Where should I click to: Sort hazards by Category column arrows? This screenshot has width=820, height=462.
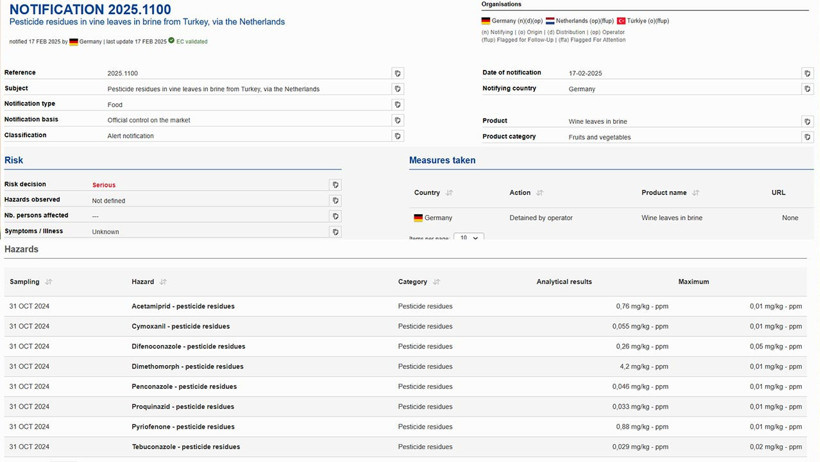click(x=436, y=282)
